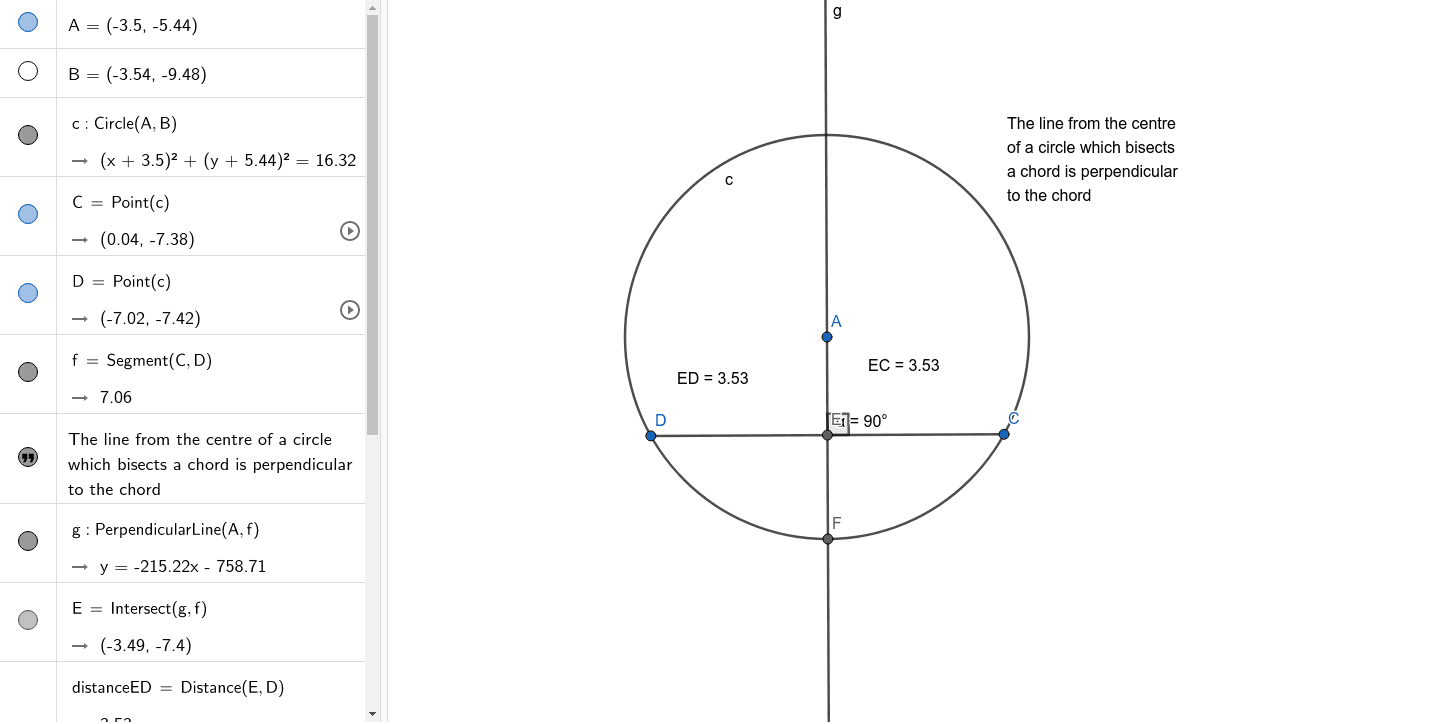Screen dimensions: 1440x724
Task: Select point A at circle centre
Action: tap(827, 337)
